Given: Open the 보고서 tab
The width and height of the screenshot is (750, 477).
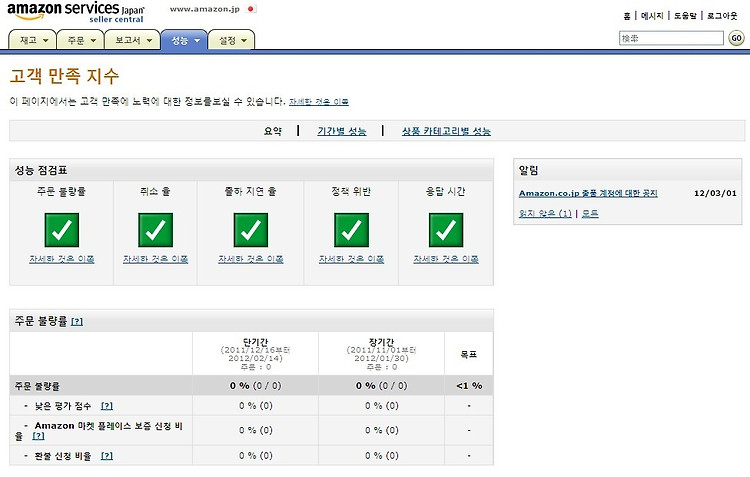Looking at the screenshot, I should pos(132,40).
